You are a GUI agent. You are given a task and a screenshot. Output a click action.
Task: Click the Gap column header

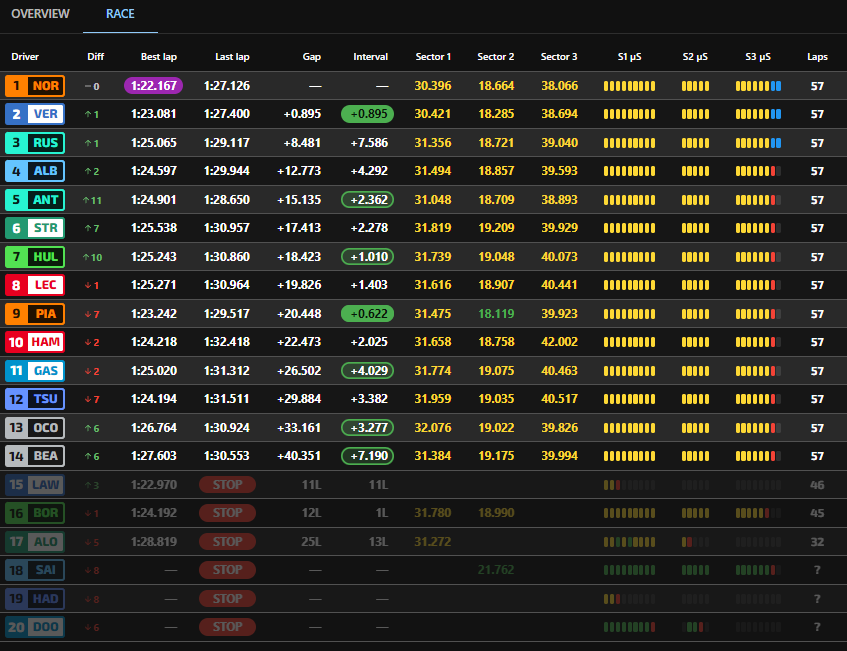(x=312, y=57)
